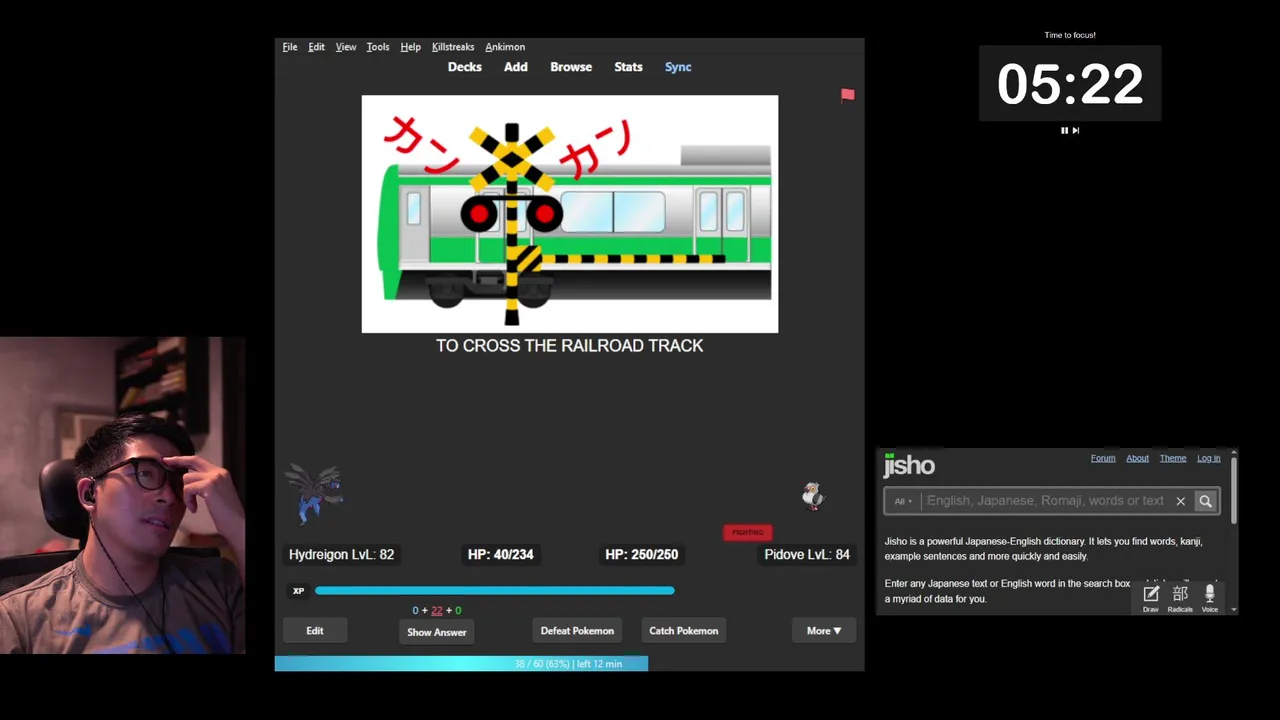Click the Pidove Pokemon sprite
This screenshot has width=1280, height=720.
click(813, 496)
